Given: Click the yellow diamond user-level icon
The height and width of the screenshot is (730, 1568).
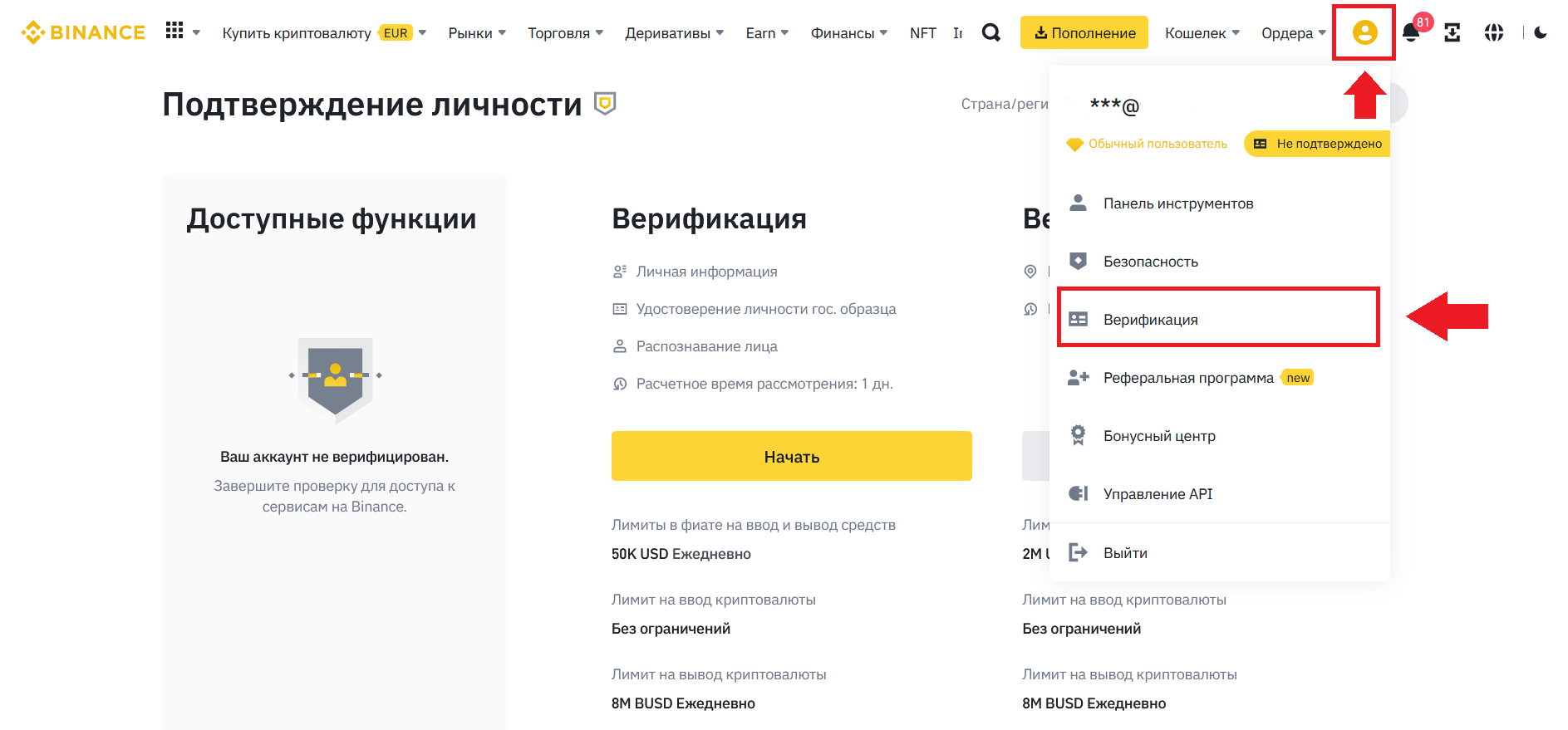Looking at the screenshot, I should [1074, 144].
